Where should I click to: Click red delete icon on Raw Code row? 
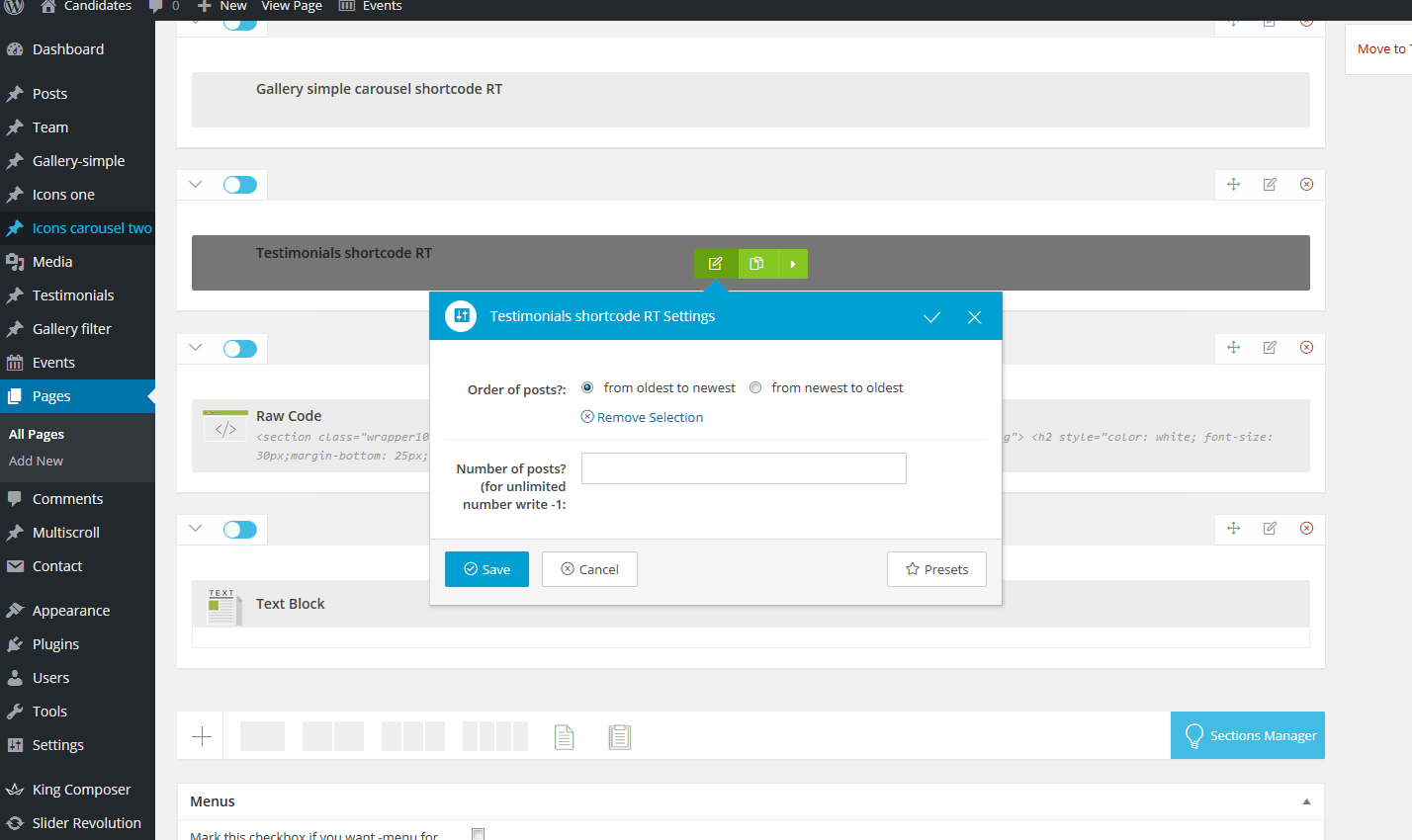(x=1306, y=348)
